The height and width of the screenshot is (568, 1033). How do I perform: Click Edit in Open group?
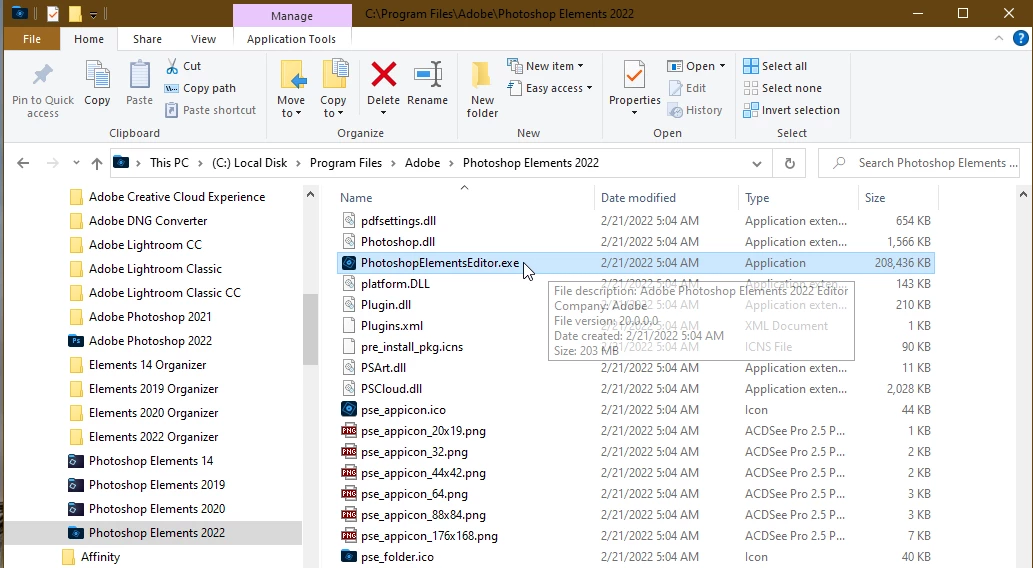(687, 88)
